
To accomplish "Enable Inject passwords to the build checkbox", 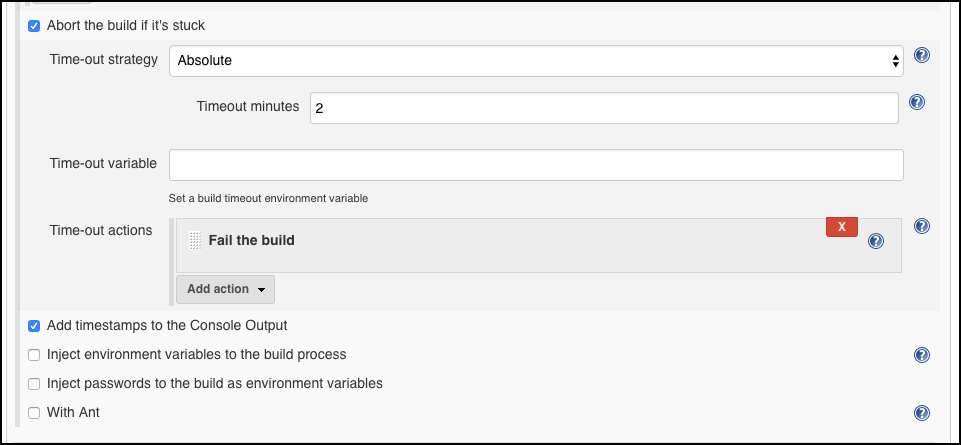I will [34, 384].
